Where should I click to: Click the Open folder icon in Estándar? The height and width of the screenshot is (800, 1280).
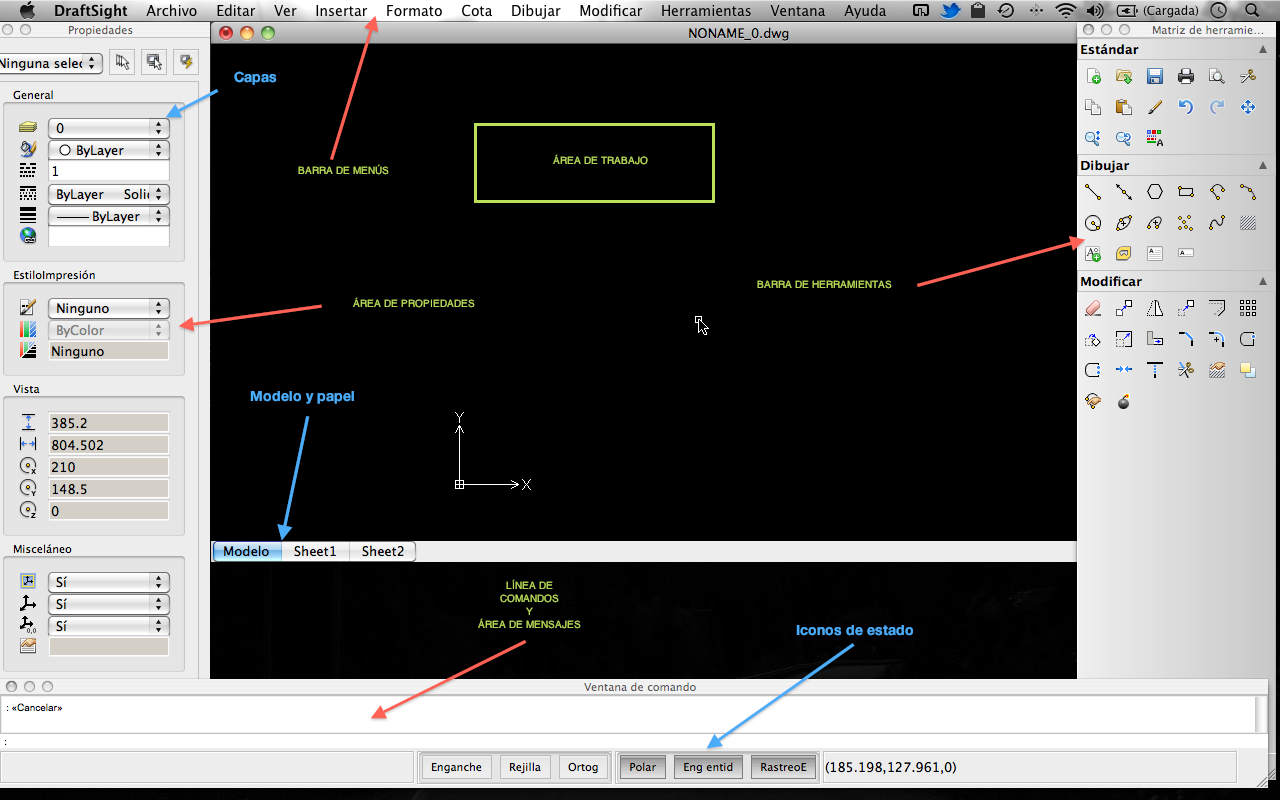pyautogui.click(x=1124, y=76)
